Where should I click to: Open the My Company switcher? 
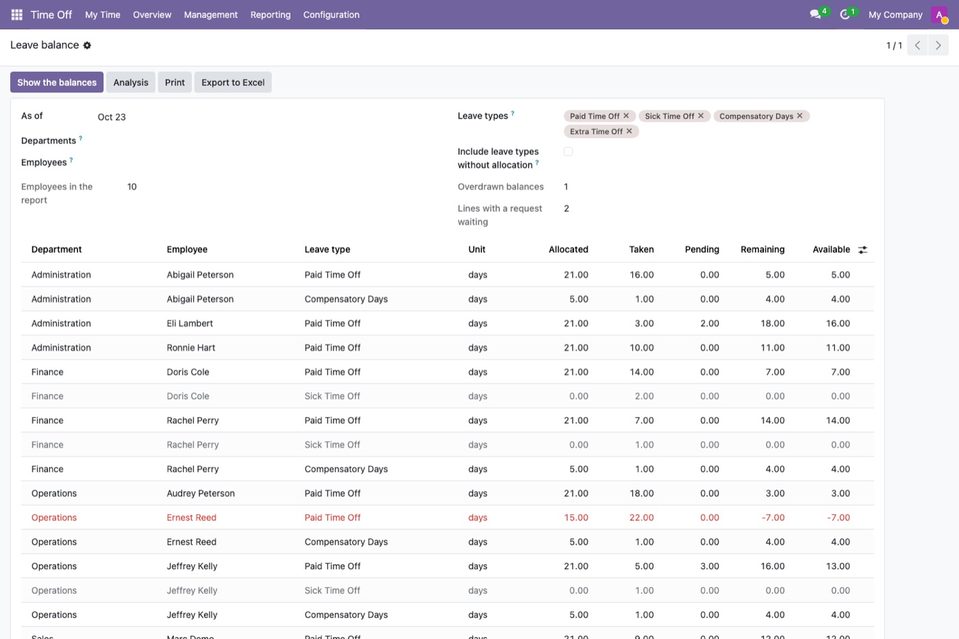895,15
